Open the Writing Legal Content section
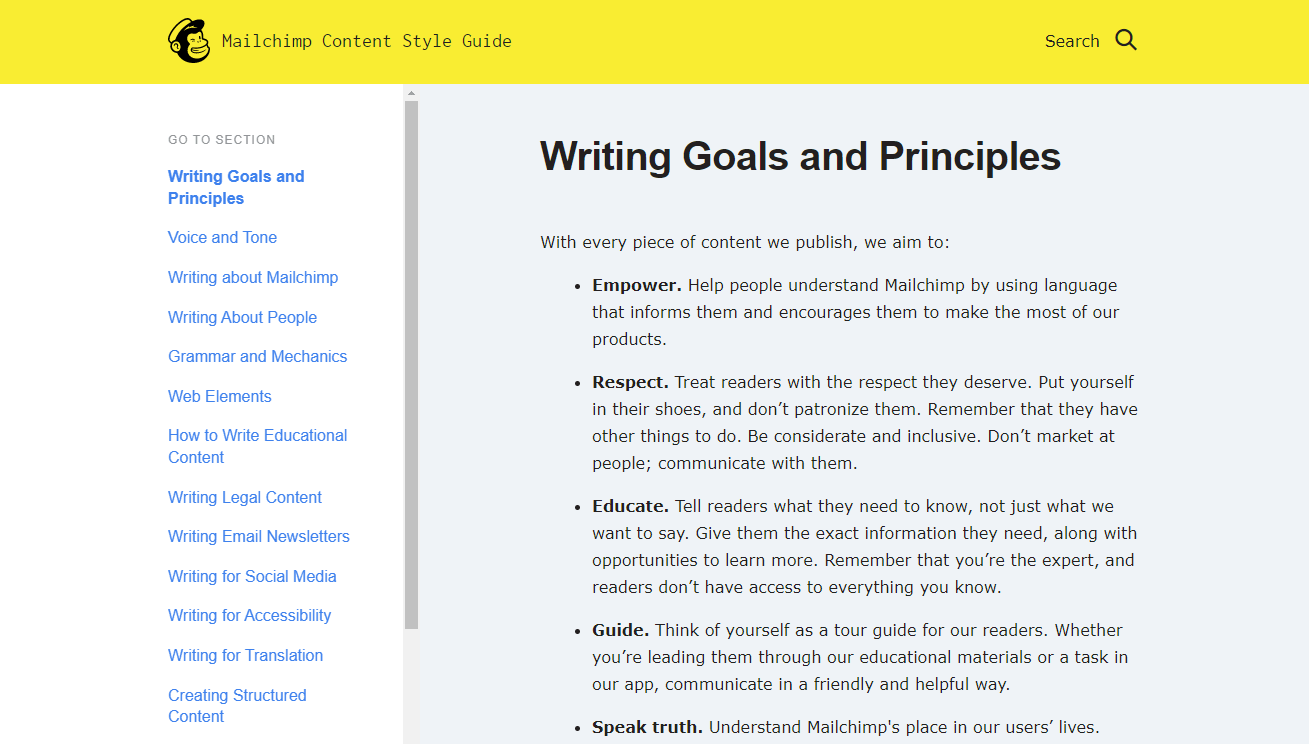 tap(244, 497)
